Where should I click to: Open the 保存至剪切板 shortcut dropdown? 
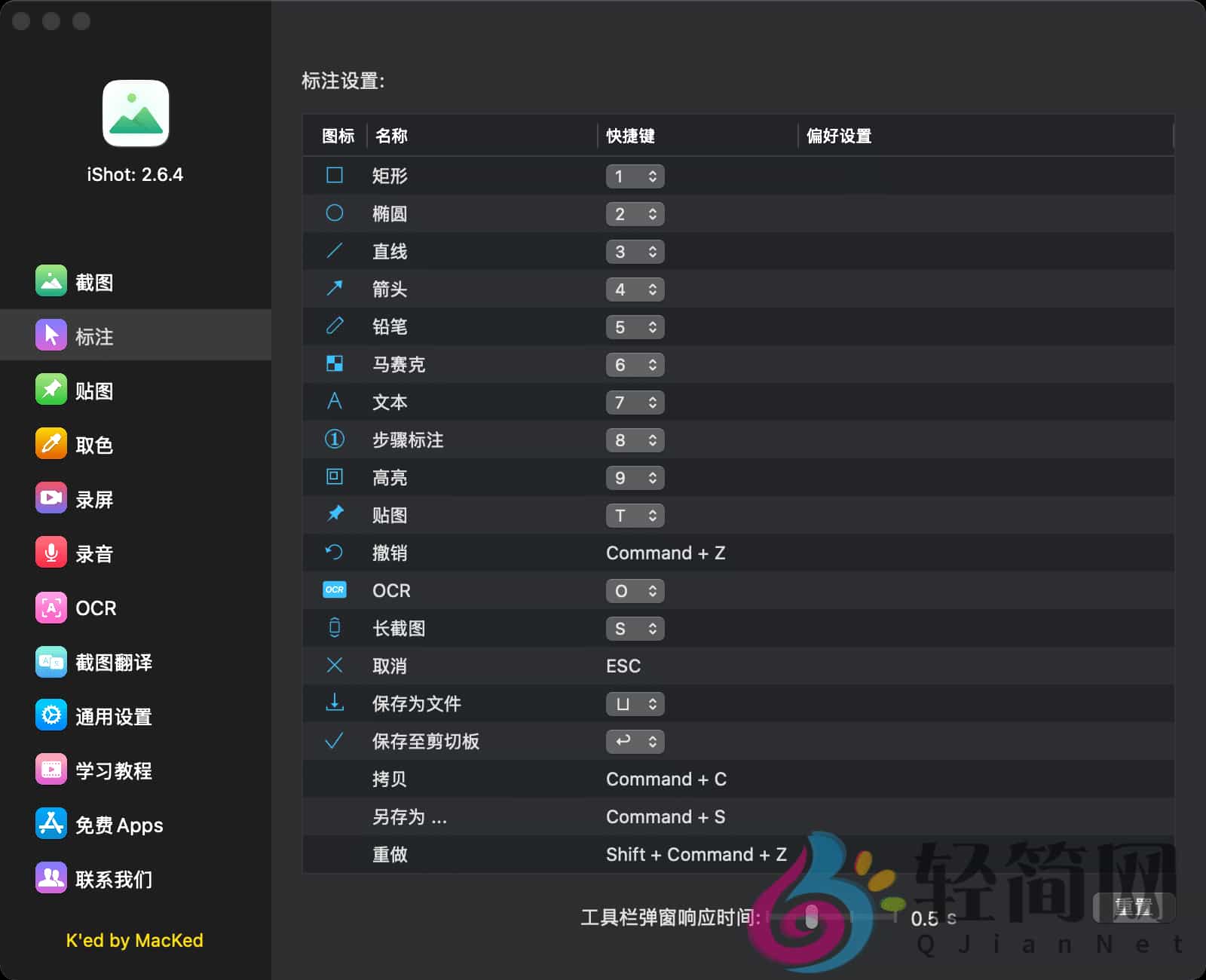coord(635,741)
